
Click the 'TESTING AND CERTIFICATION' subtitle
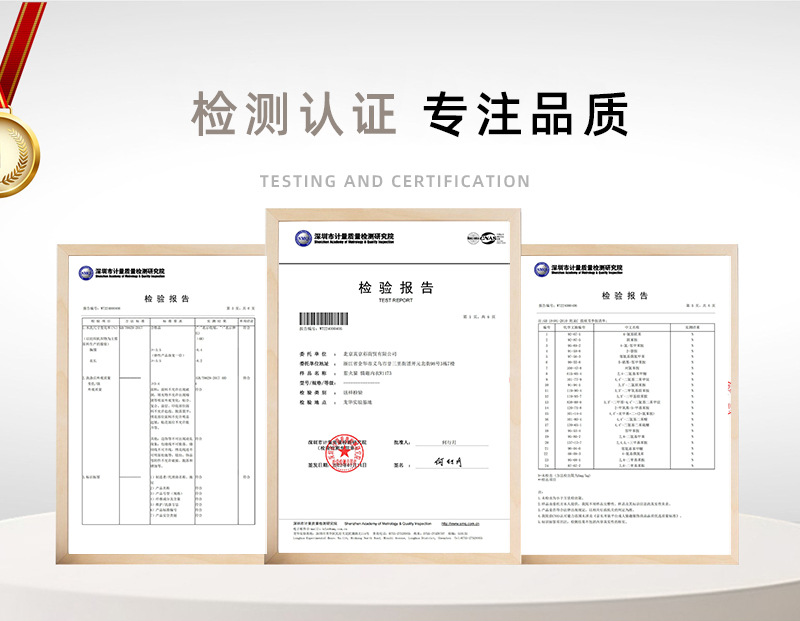pyautogui.click(x=395, y=181)
